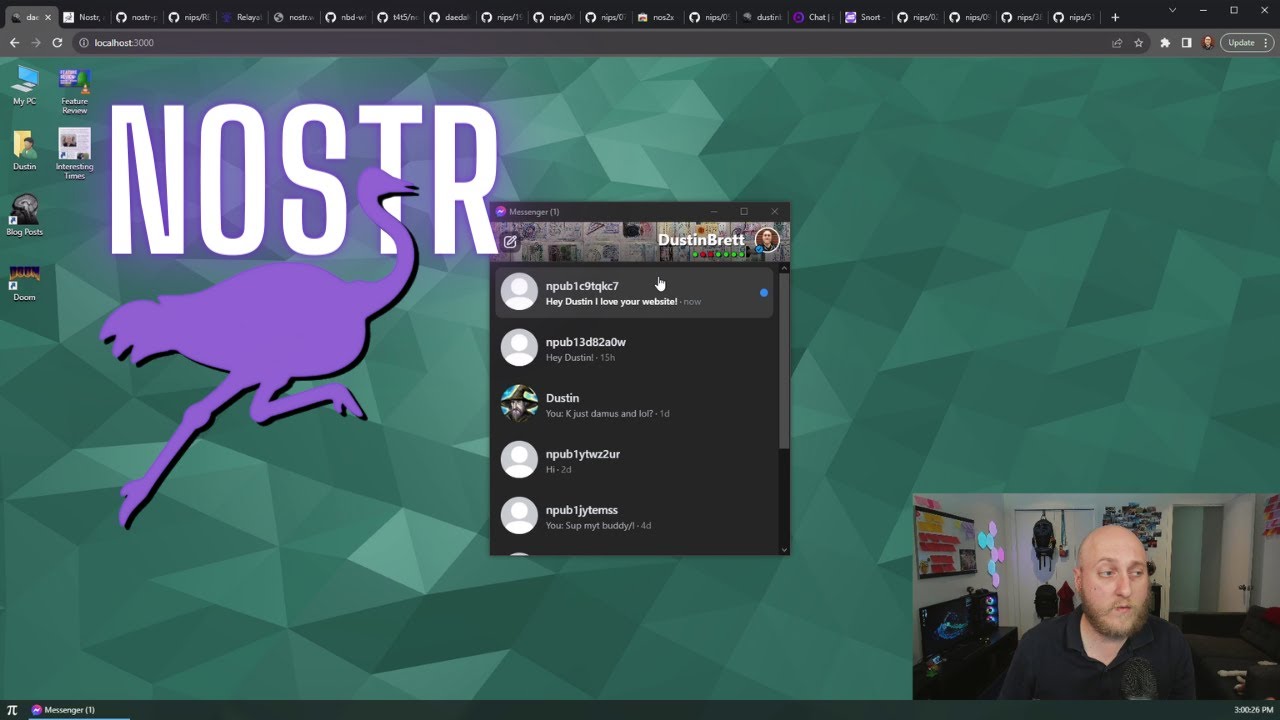Click the DustinBrett name in Messenger header
This screenshot has width=1280, height=720.
click(x=701, y=240)
